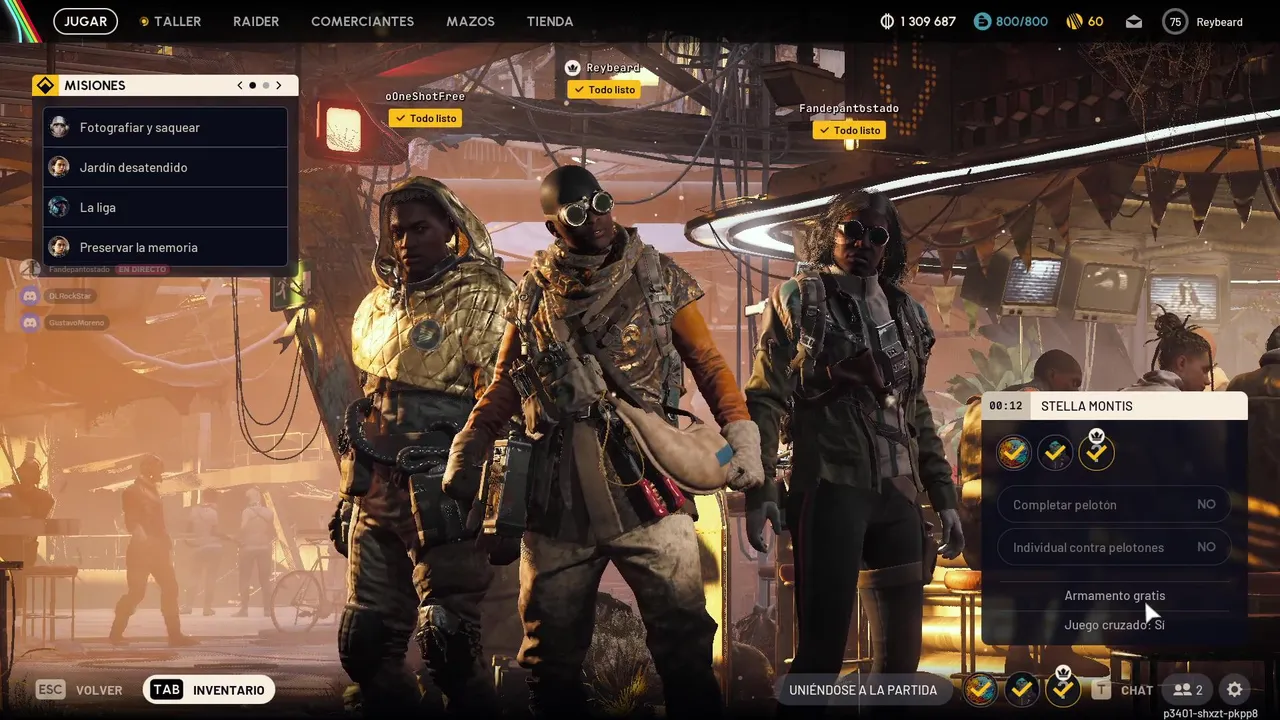Screen dimensions: 1280x720
Task: Click the crown leader icon beside Reybeard's name tag
Action: 572,68
